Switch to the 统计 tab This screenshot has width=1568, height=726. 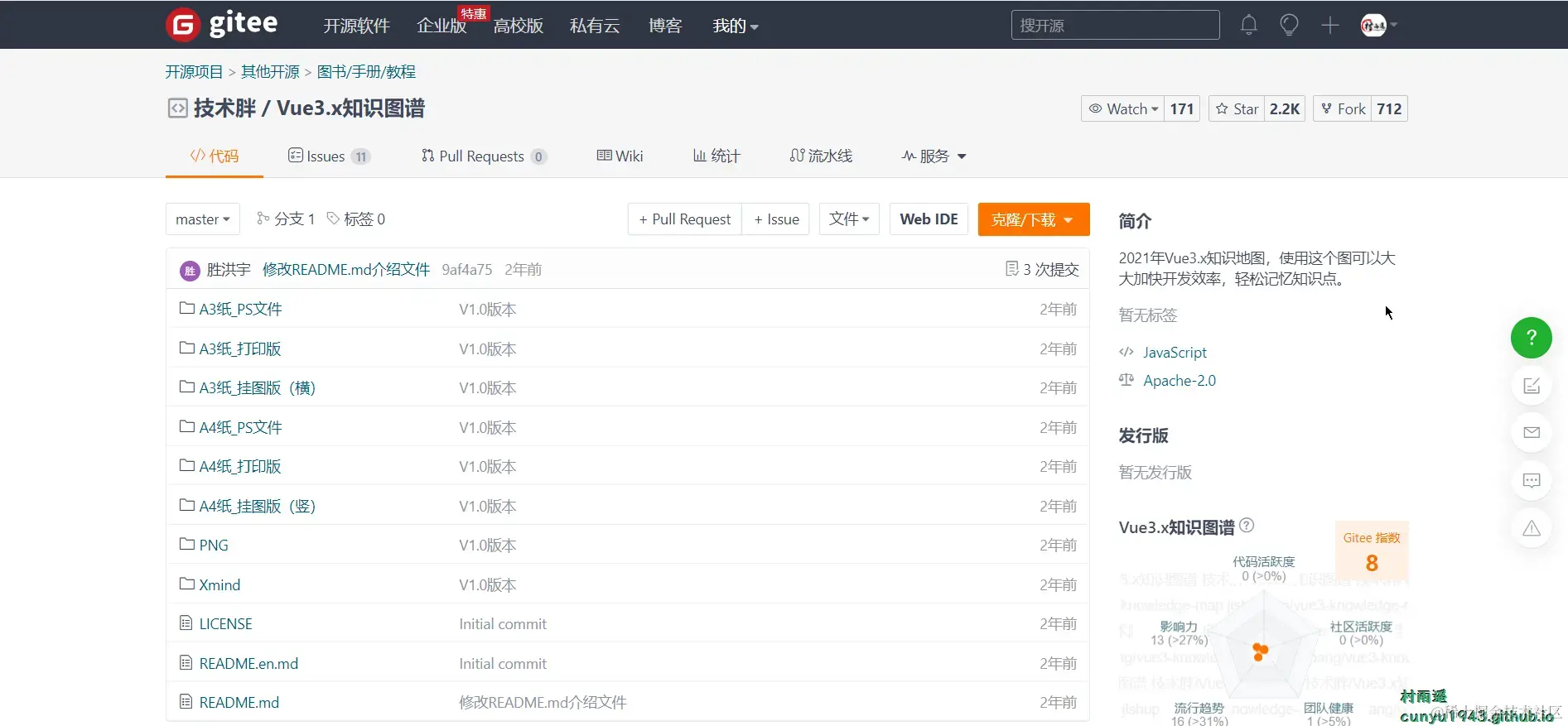pyautogui.click(x=716, y=156)
